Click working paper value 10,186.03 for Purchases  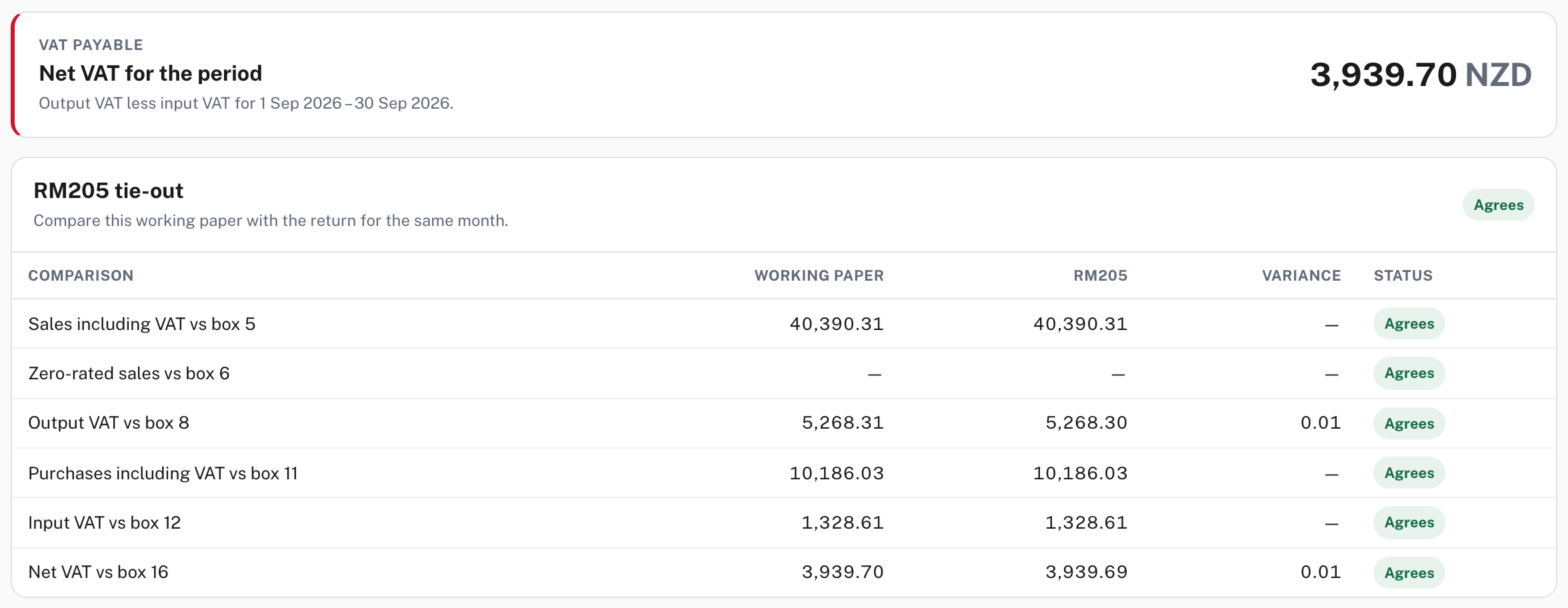837,473
